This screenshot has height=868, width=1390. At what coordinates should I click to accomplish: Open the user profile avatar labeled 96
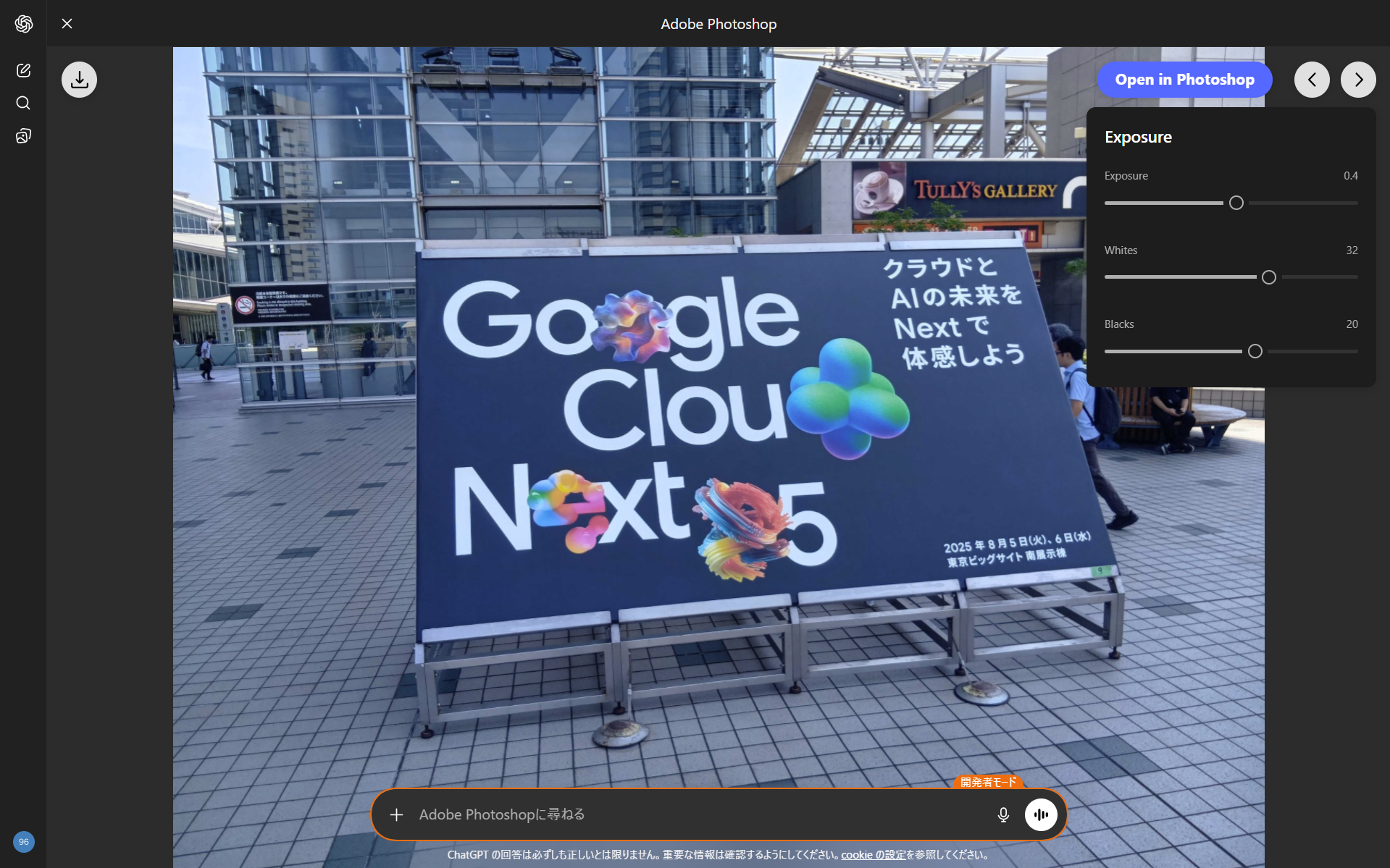(x=24, y=841)
